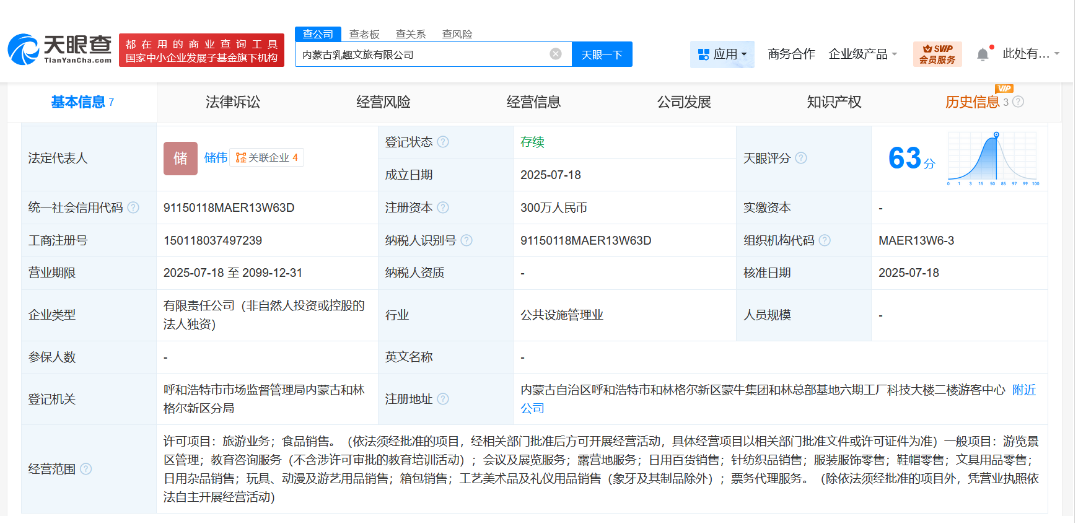The width and height of the screenshot is (1075, 523).
Task: Open the 应用 dropdown
Action: (x=722, y=54)
